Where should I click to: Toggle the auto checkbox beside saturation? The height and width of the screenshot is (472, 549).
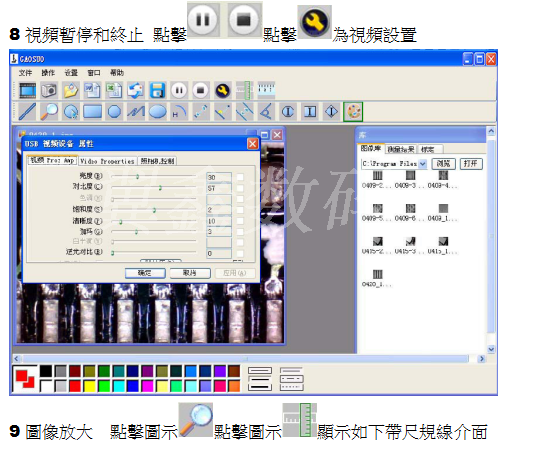240,210
